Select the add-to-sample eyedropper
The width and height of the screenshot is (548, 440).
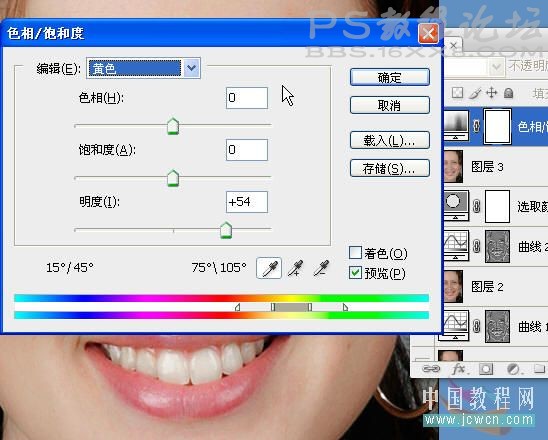point(296,268)
